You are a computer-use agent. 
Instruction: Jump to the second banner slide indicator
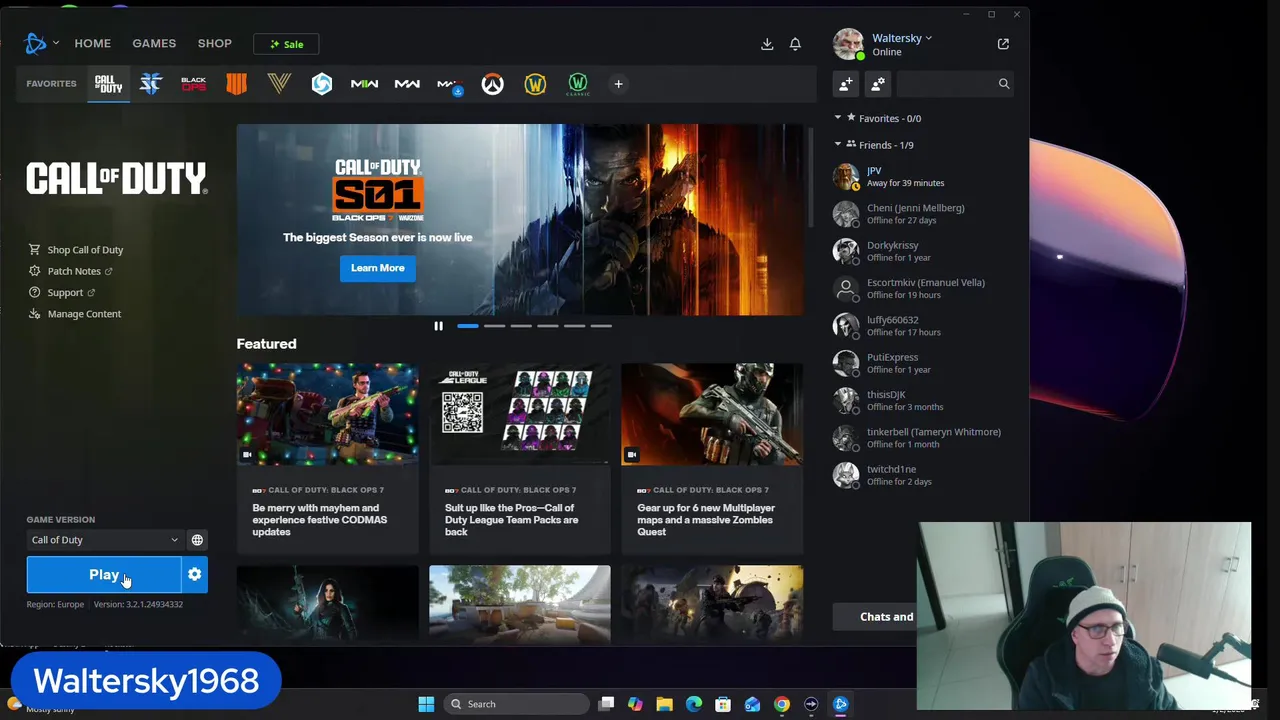coord(494,326)
